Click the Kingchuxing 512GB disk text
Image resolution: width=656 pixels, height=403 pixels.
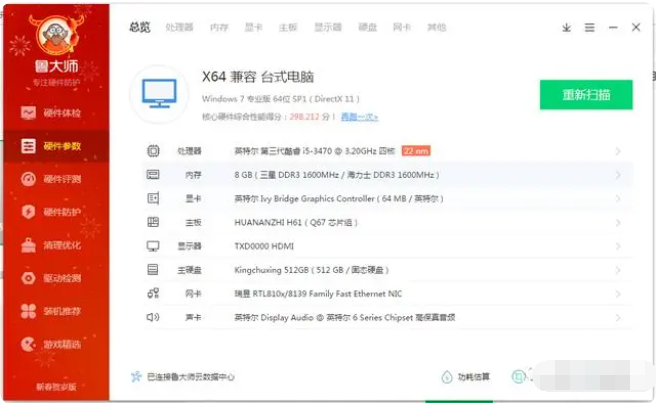coord(311,270)
